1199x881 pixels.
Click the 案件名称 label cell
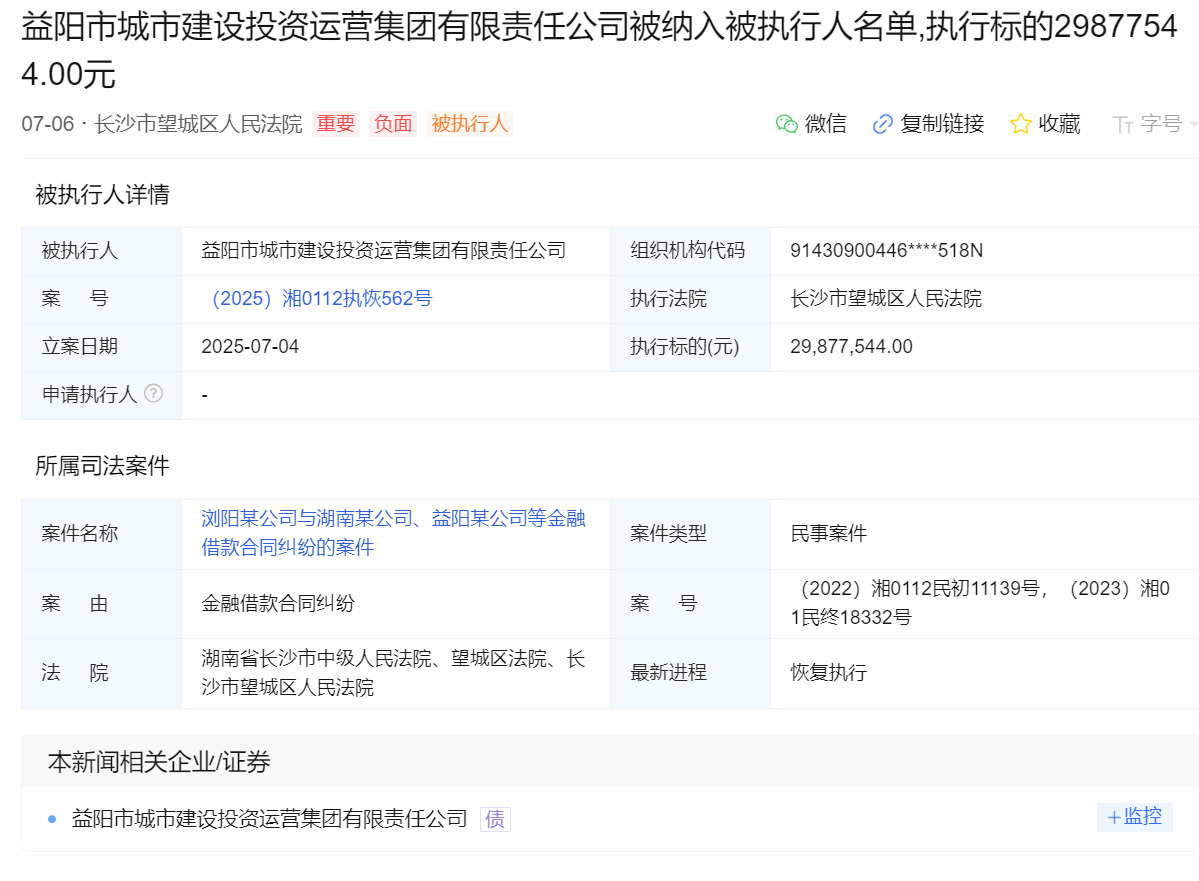coord(102,534)
